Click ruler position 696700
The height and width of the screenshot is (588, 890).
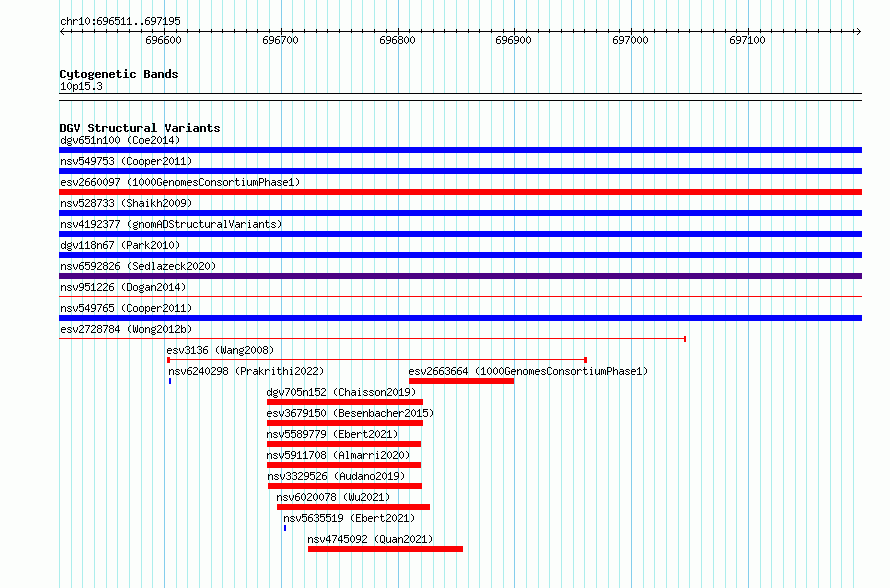(280, 40)
